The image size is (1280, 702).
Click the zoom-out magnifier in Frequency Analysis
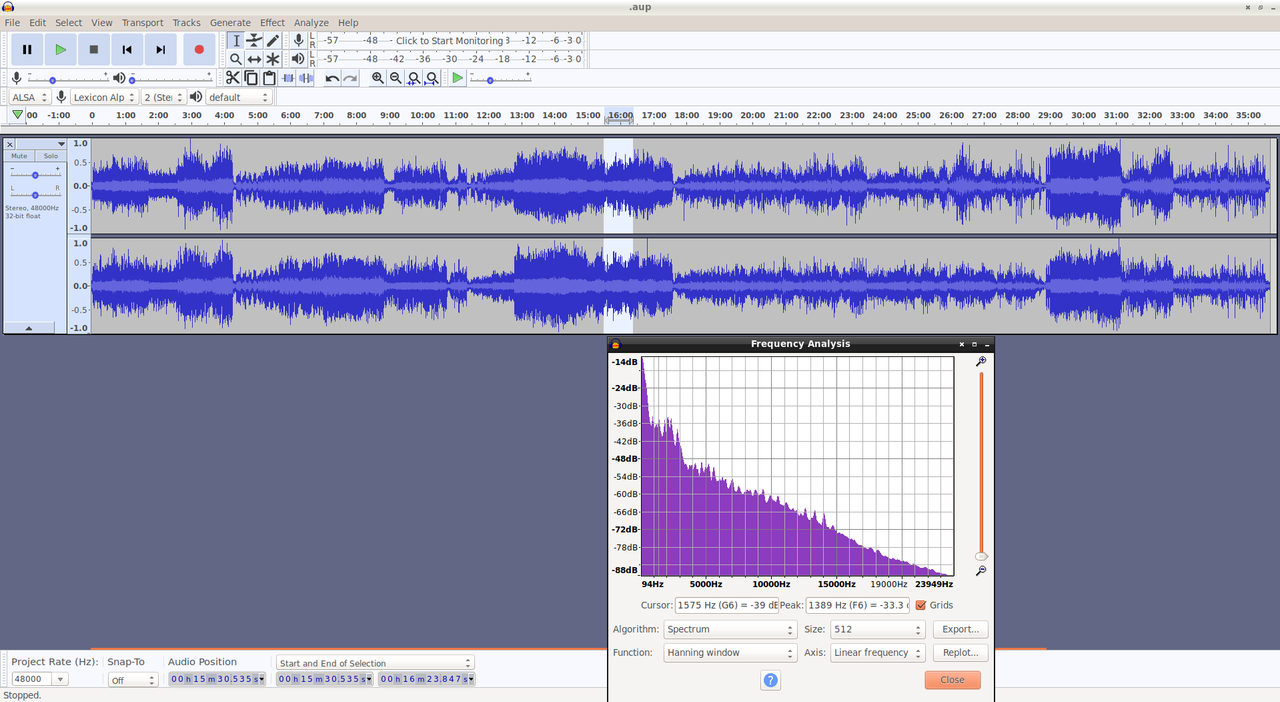pyautogui.click(x=981, y=571)
